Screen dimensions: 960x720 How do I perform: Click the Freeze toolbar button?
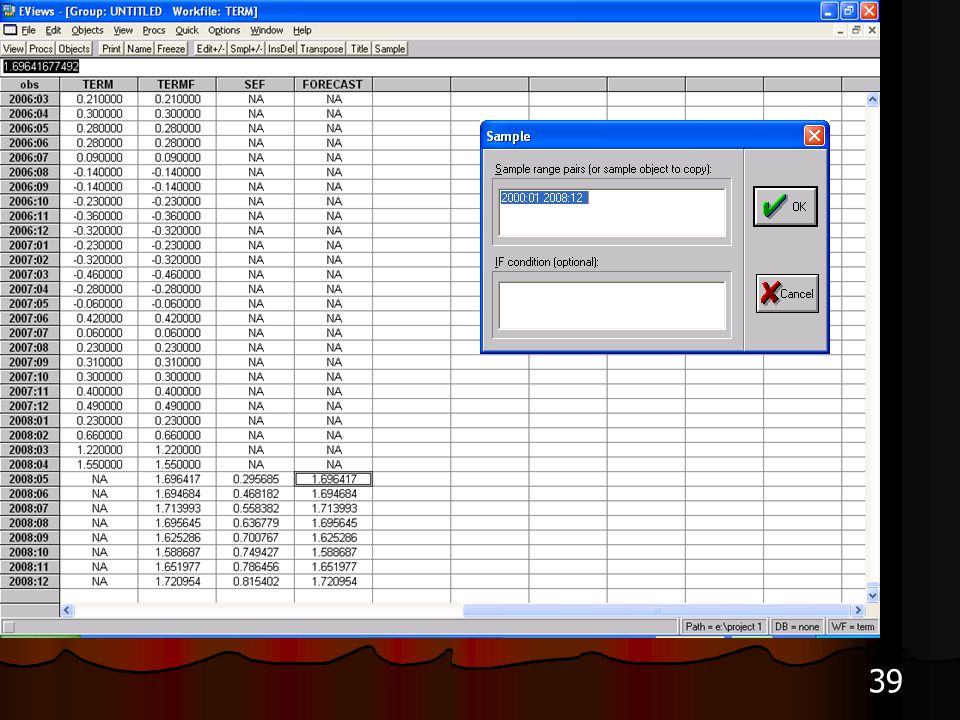pyautogui.click(x=171, y=48)
